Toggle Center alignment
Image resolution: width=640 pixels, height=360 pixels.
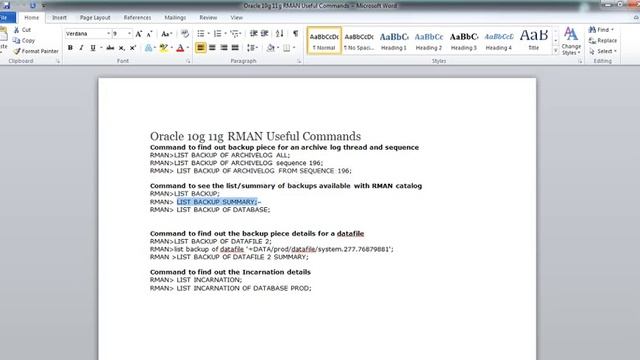[x=212, y=48]
